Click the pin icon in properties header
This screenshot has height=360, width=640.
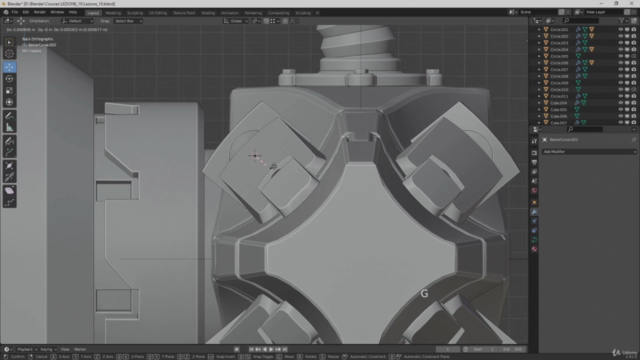pos(633,140)
